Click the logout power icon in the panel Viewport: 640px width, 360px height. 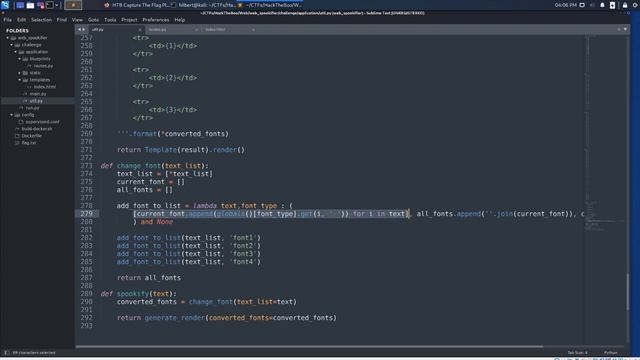coord(636,5)
